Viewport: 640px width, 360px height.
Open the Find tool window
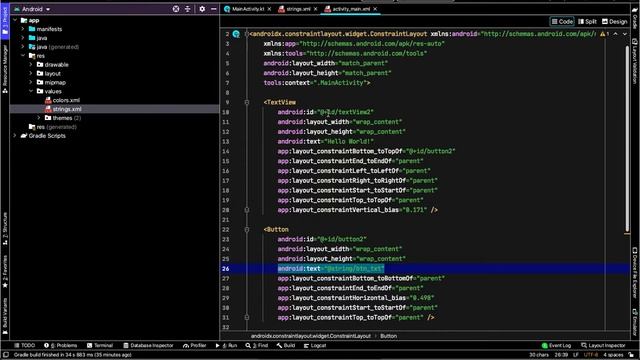(x=257, y=345)
